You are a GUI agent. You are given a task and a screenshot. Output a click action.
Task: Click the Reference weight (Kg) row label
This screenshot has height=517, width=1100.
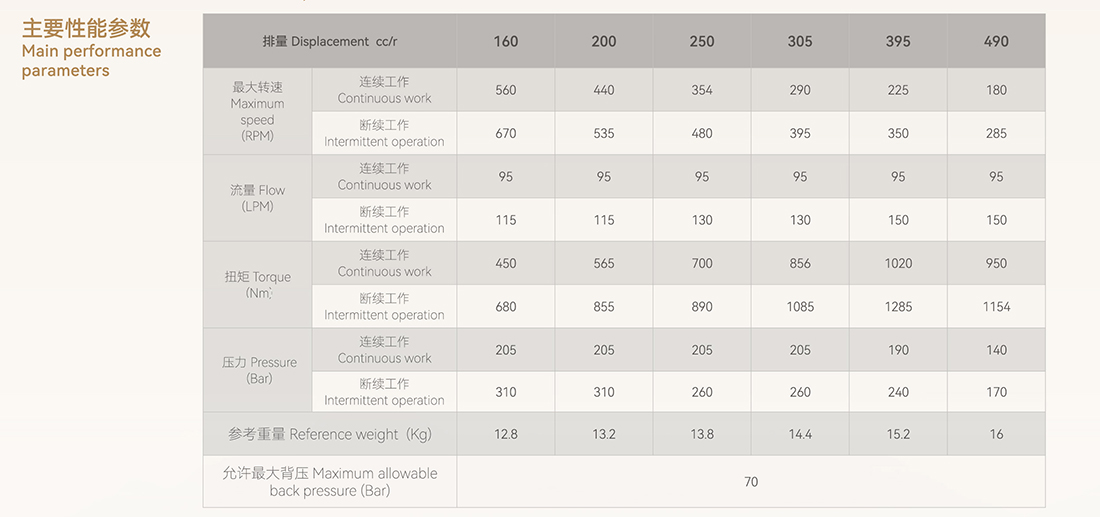[330, 434]
